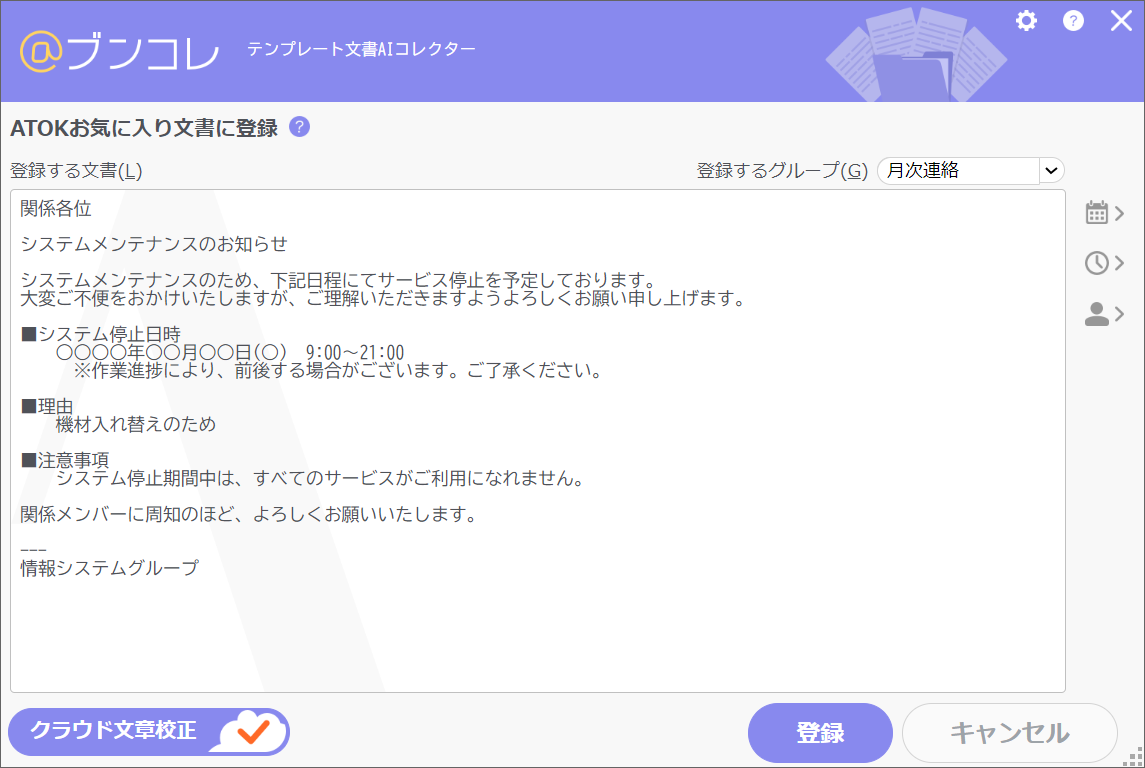Expand the clock chevron on the right panel

tap(1118, 262)
